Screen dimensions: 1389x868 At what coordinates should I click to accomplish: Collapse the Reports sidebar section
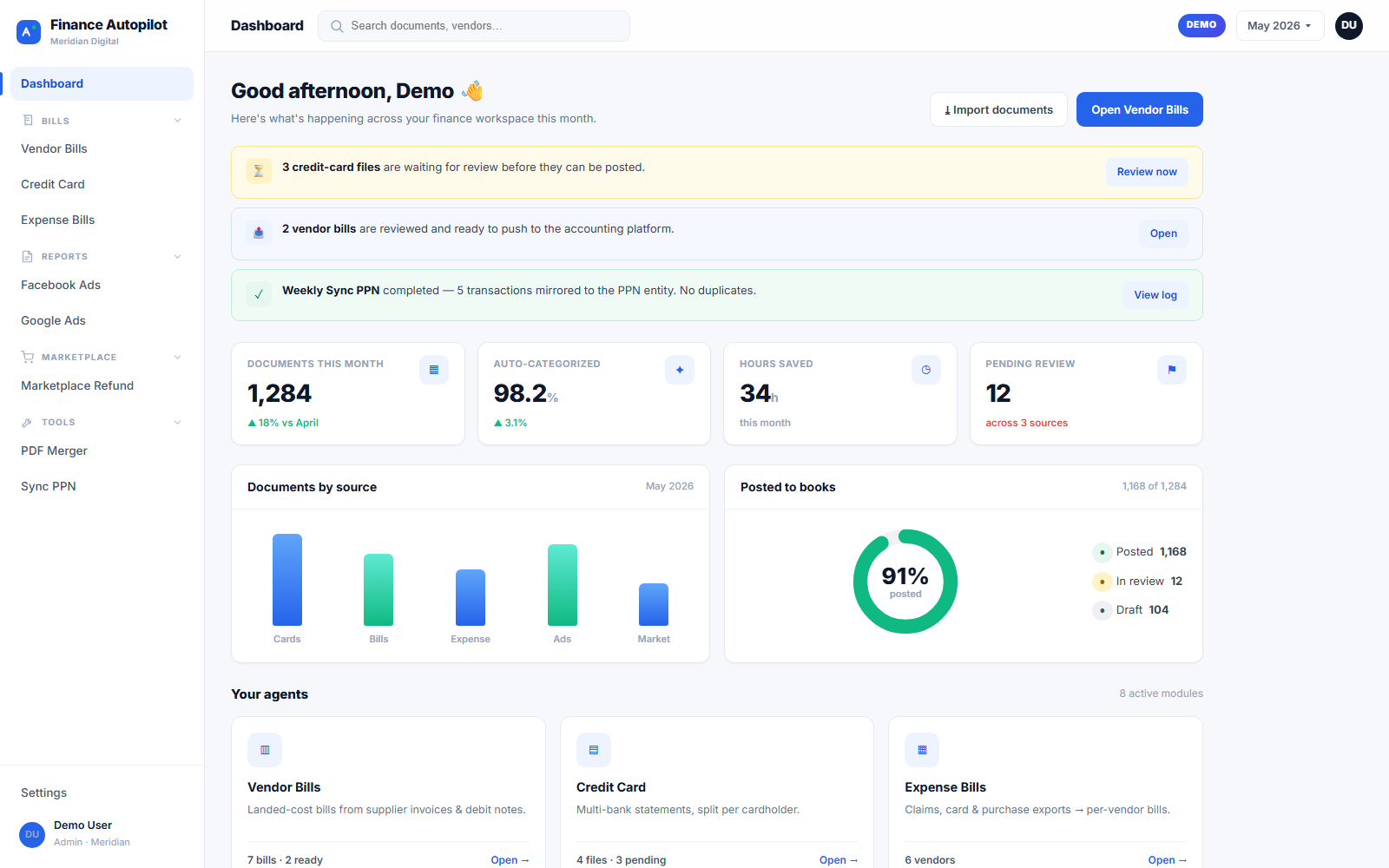coord(177,256)
